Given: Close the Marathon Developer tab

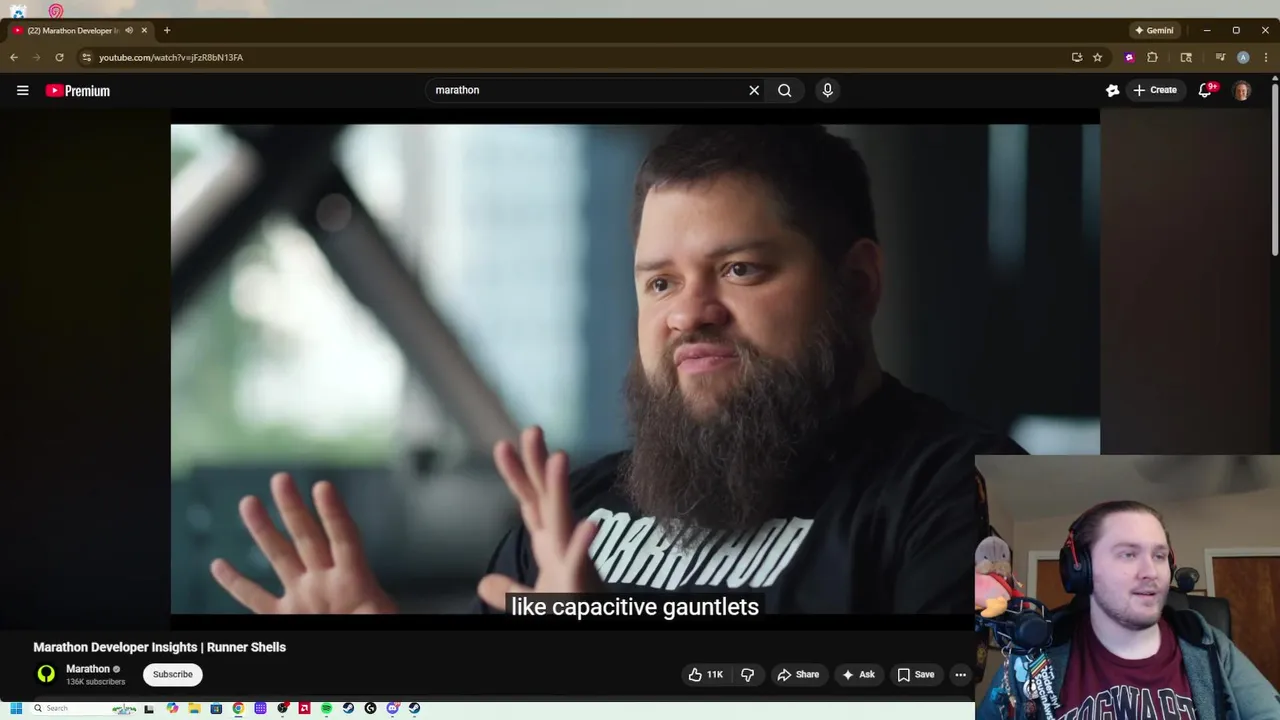Looking at the screenshot, I should pos(144,30).
